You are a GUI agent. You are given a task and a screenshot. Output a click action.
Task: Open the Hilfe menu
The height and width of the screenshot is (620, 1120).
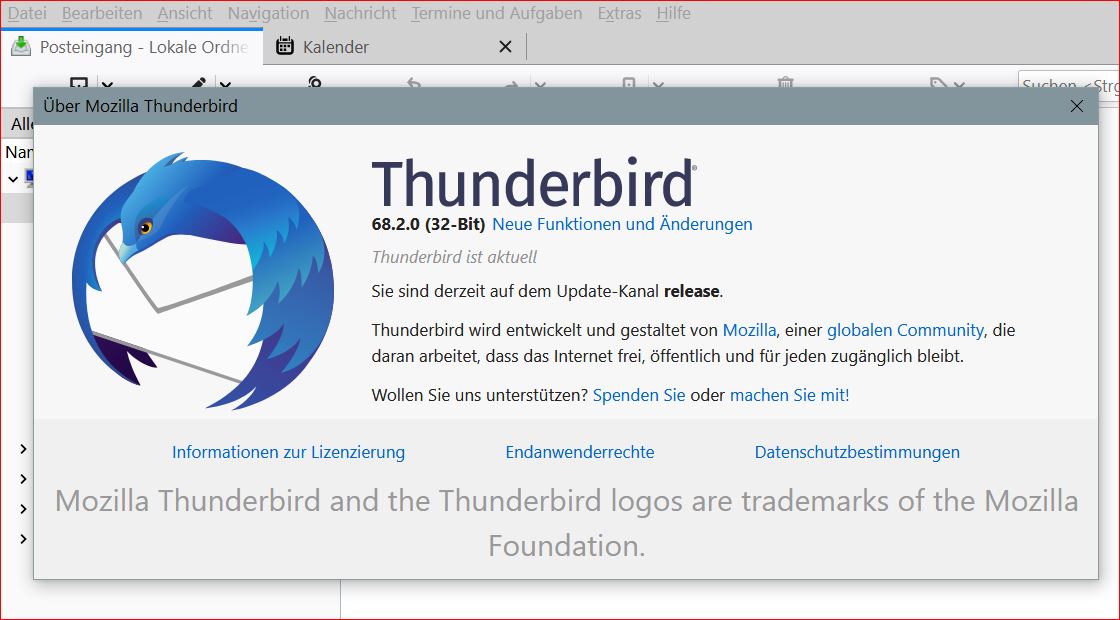tap(674, 13)
